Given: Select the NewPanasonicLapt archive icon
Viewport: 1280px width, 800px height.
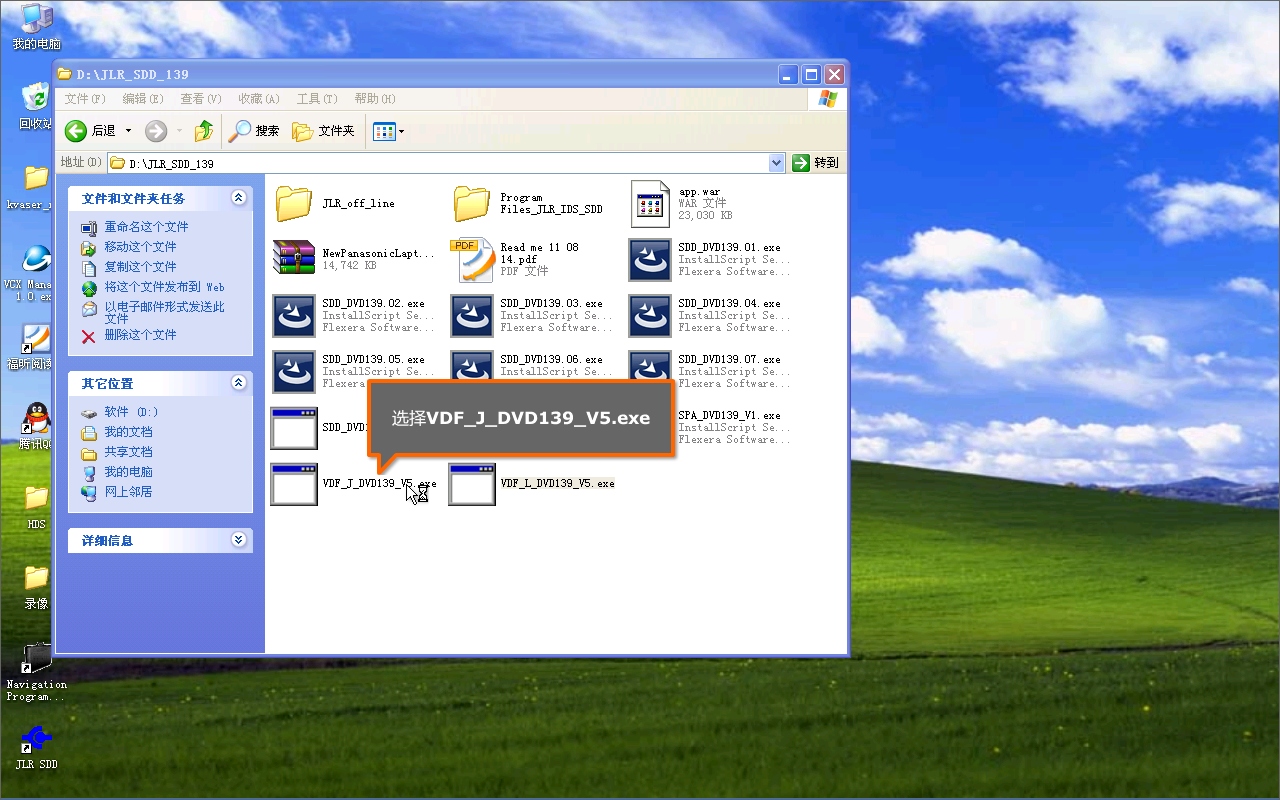Looking at the screenshot, I should tap(294, 259).
